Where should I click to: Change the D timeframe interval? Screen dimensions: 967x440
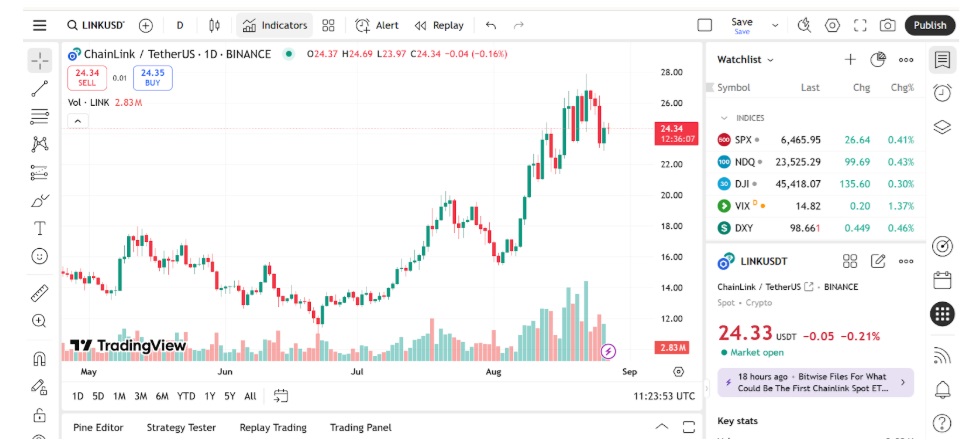tap(180, 25)
